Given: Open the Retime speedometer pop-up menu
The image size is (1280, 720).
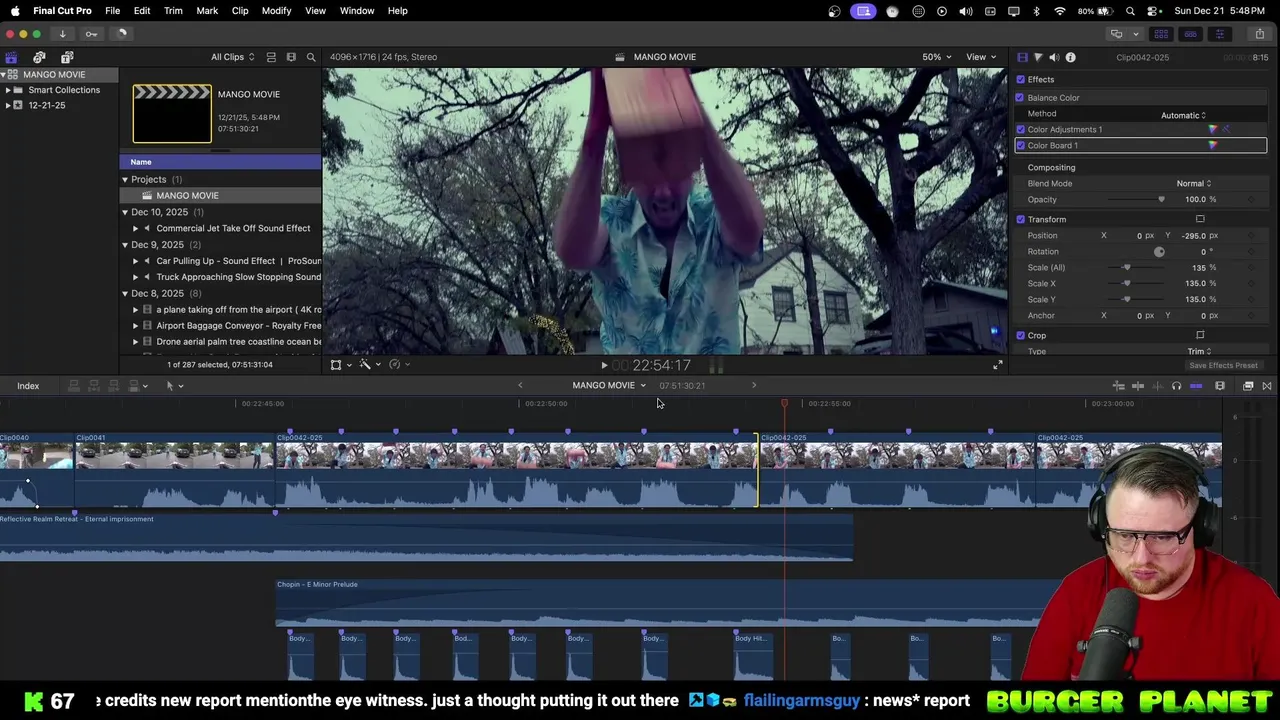Looking at the screenshot, I should pyautogui.click(x=398, y=365).
